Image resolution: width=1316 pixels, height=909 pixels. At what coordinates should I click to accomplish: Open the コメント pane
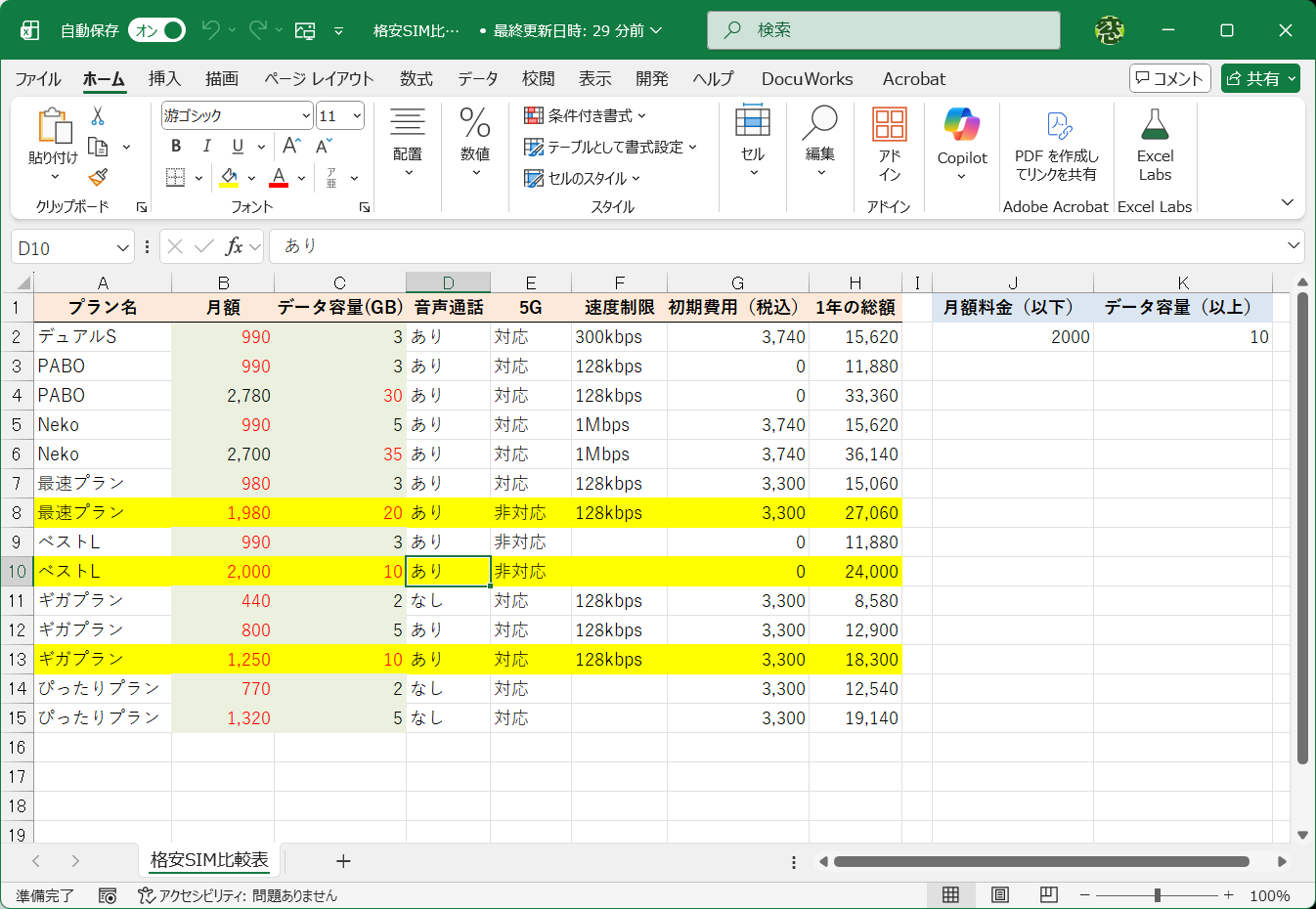[1169, 78]
